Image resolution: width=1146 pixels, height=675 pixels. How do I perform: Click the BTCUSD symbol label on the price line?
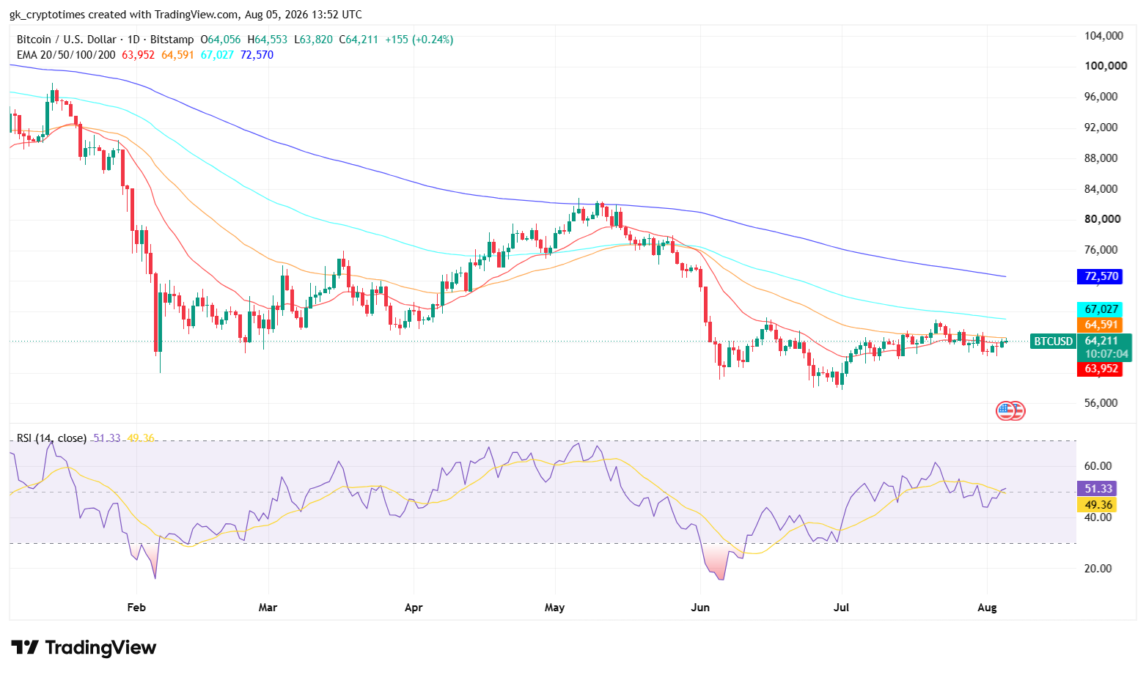click(1053, 341)
